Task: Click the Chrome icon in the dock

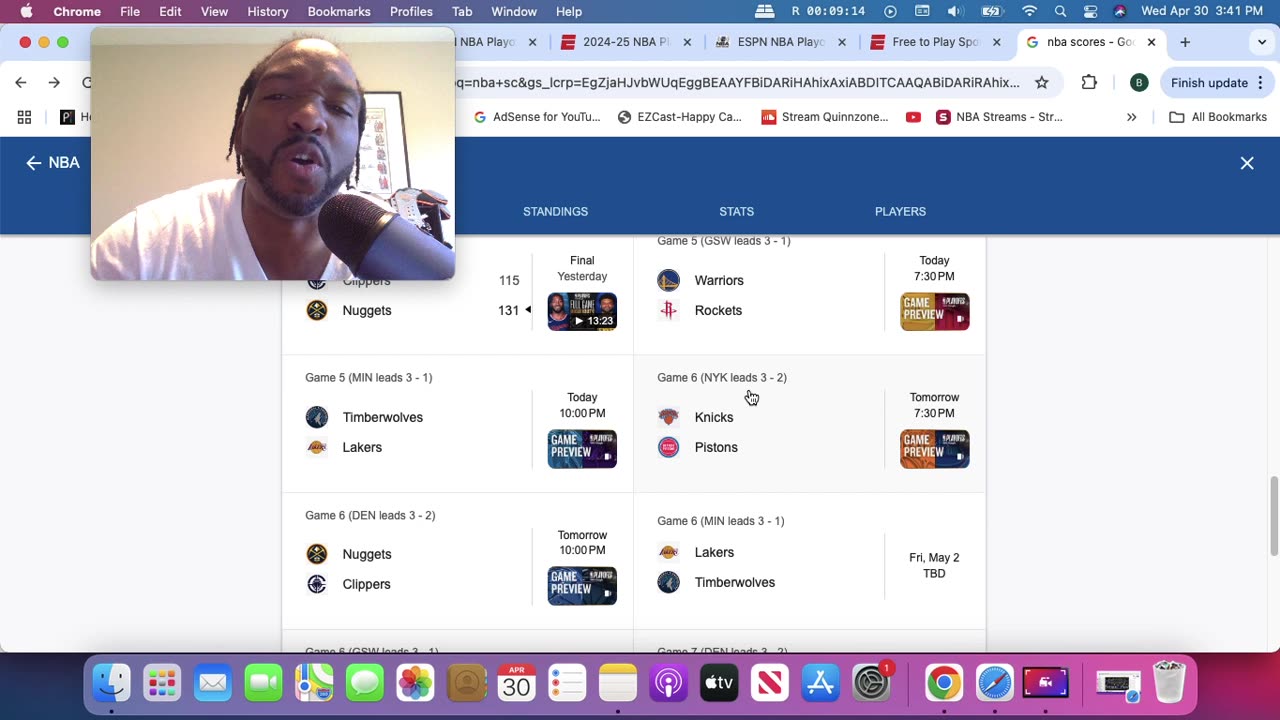Action: [943, 683]
